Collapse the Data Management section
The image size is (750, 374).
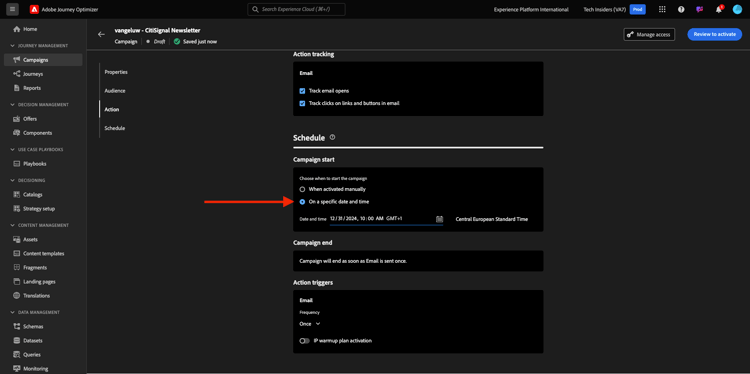[13, 312]
